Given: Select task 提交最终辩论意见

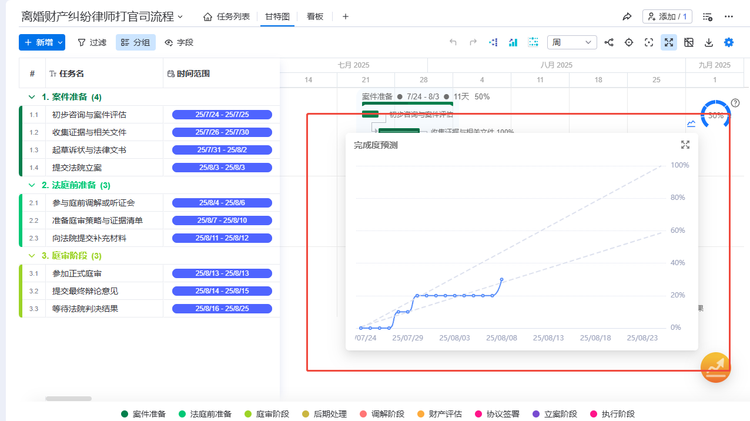Looking at the screenshot, I should click(85, 291).
